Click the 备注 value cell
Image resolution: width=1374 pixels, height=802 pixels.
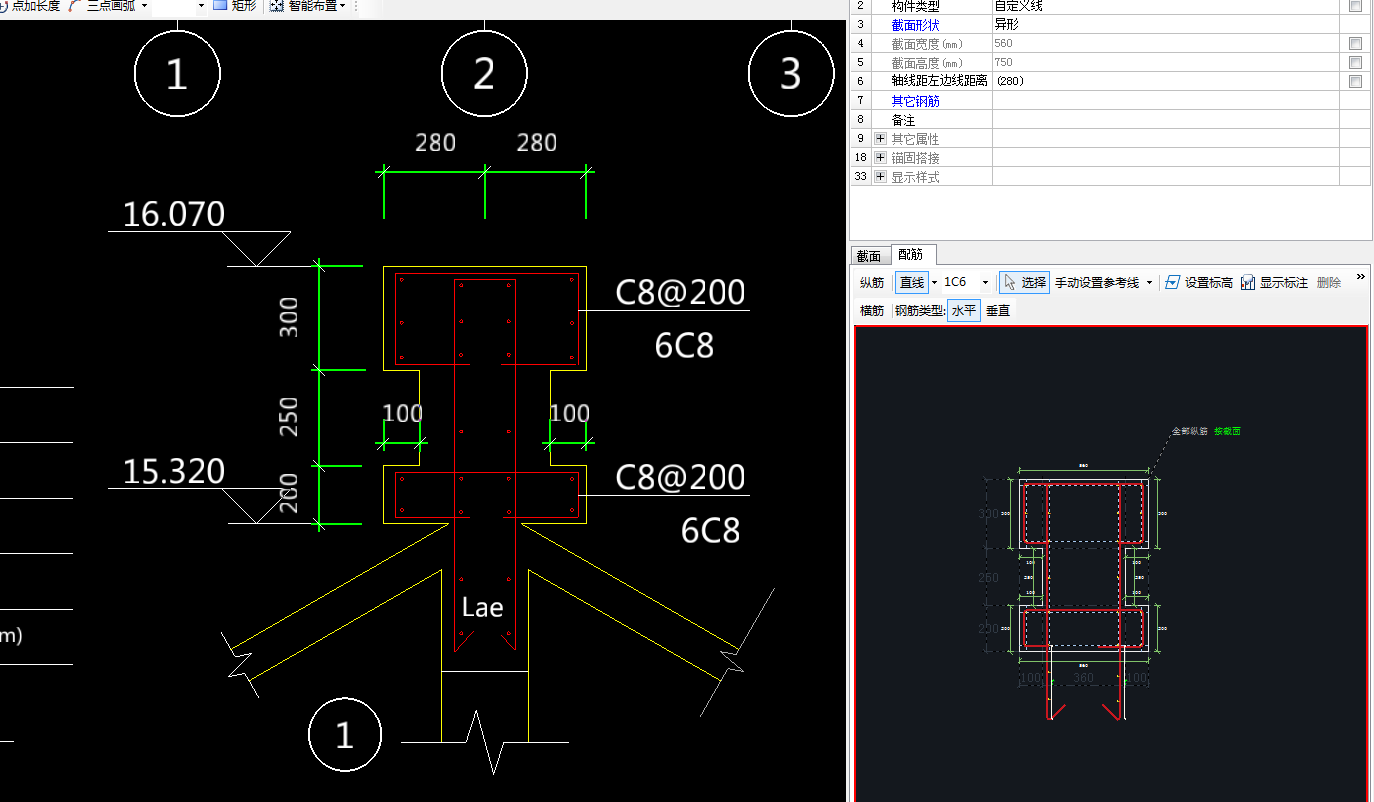point(1165,119)
